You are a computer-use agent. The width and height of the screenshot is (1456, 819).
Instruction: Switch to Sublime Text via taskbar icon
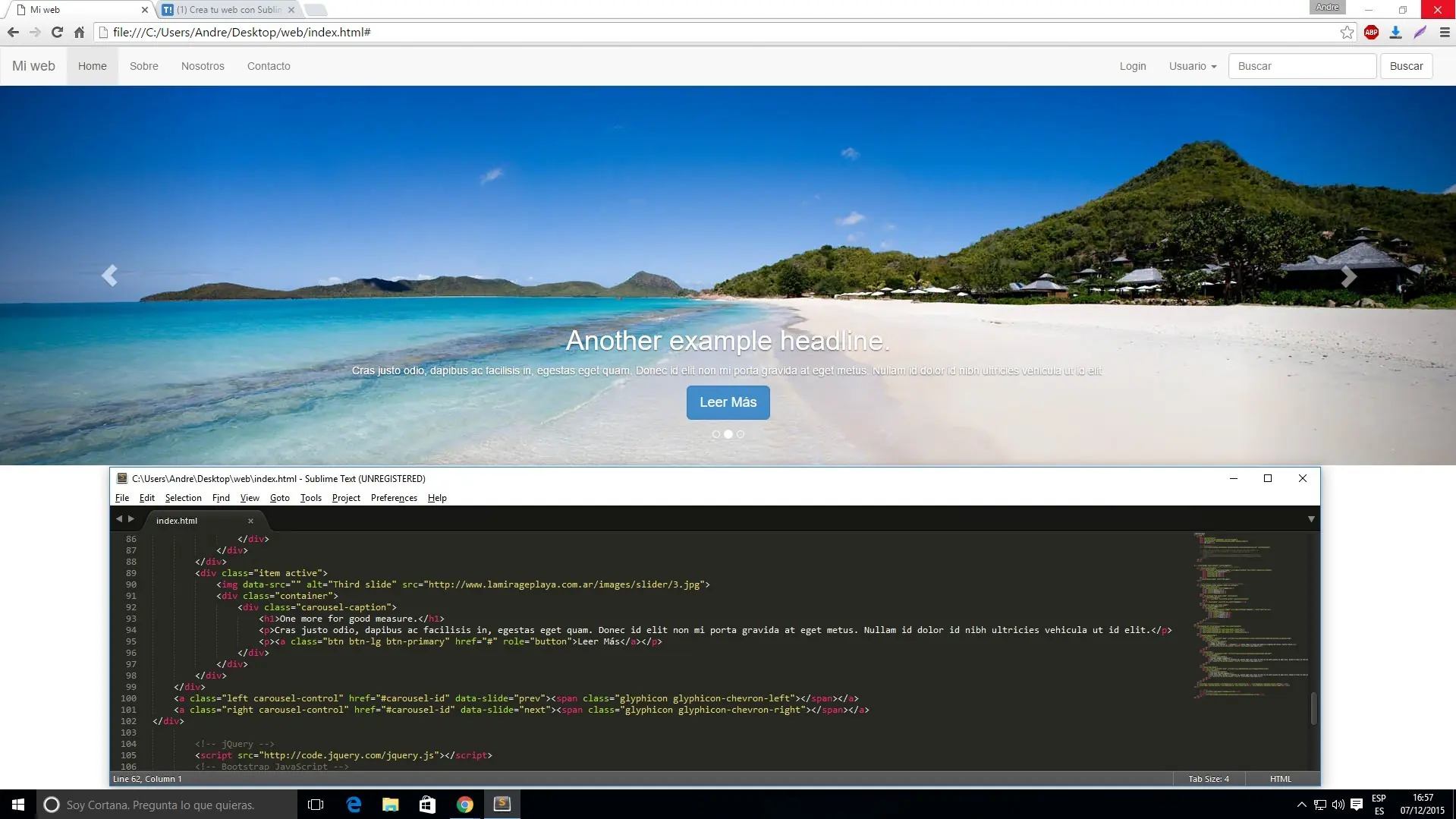[502, 805]
